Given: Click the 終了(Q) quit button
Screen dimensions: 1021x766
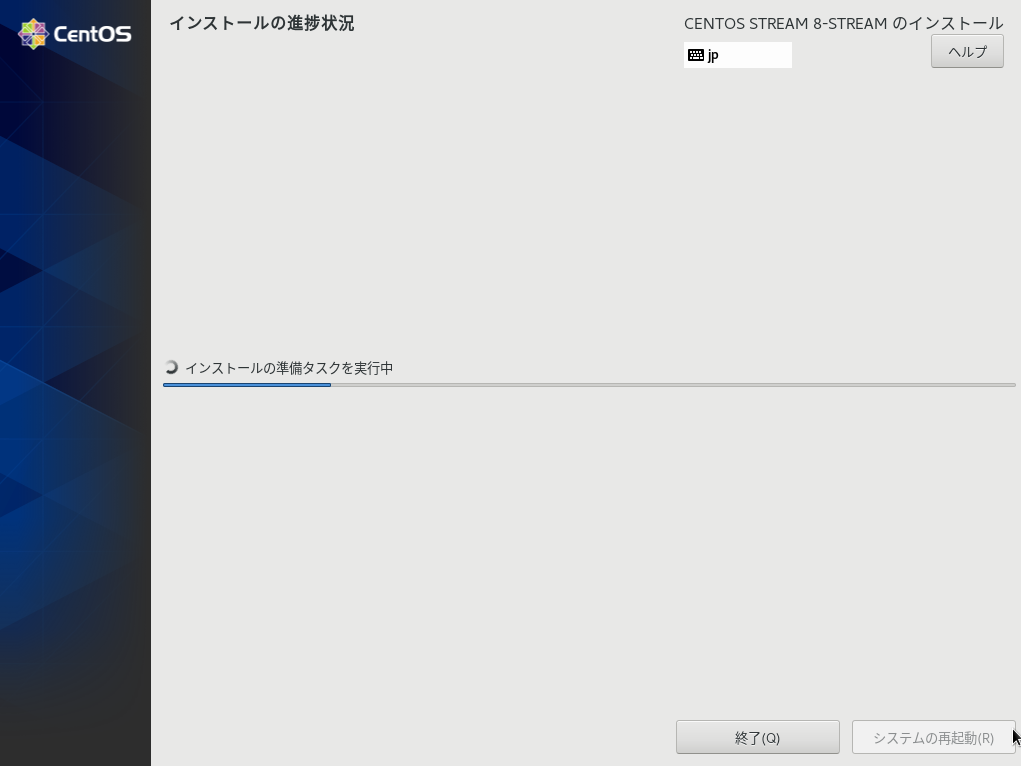Looking at the screenshot, I should point(757,737).
